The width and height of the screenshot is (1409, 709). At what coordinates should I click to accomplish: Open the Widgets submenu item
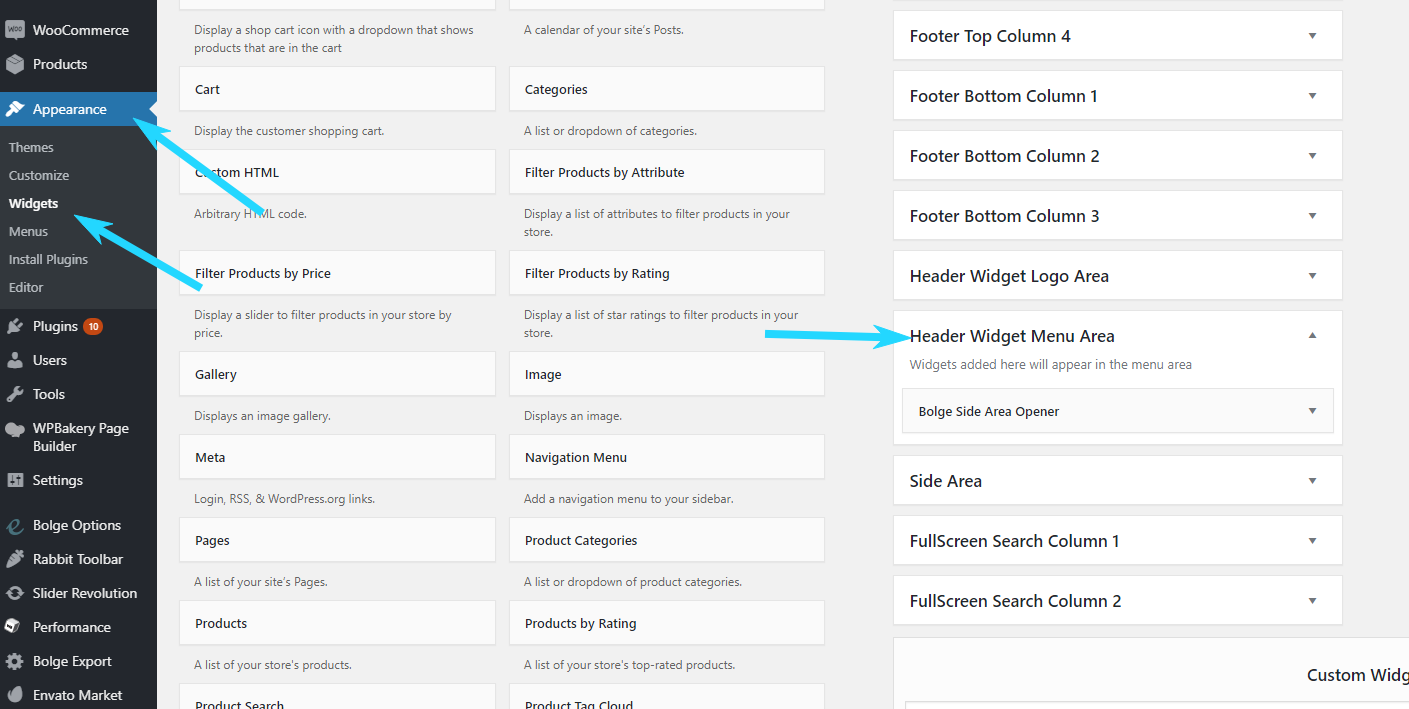33,203
